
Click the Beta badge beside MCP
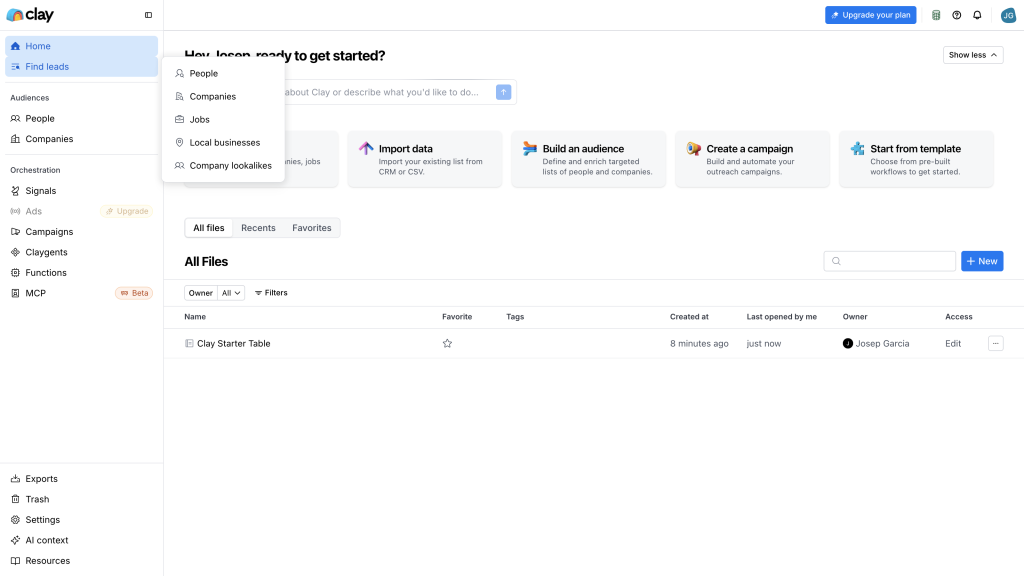[x=134, y=293]
